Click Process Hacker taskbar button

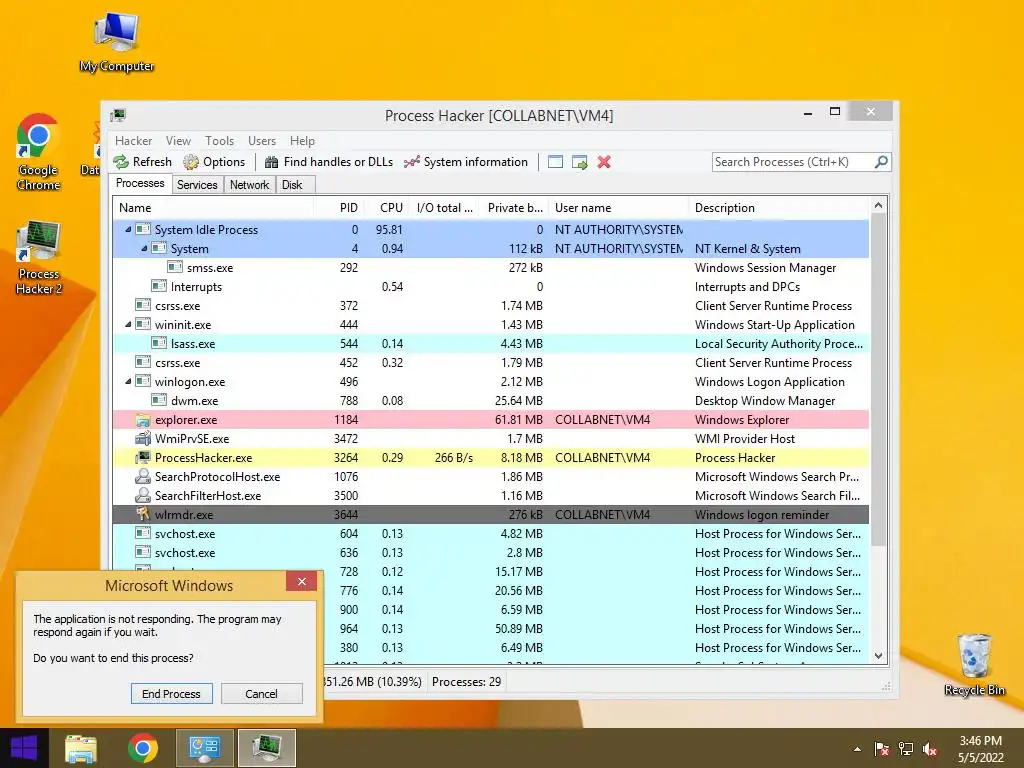(266, 748)
